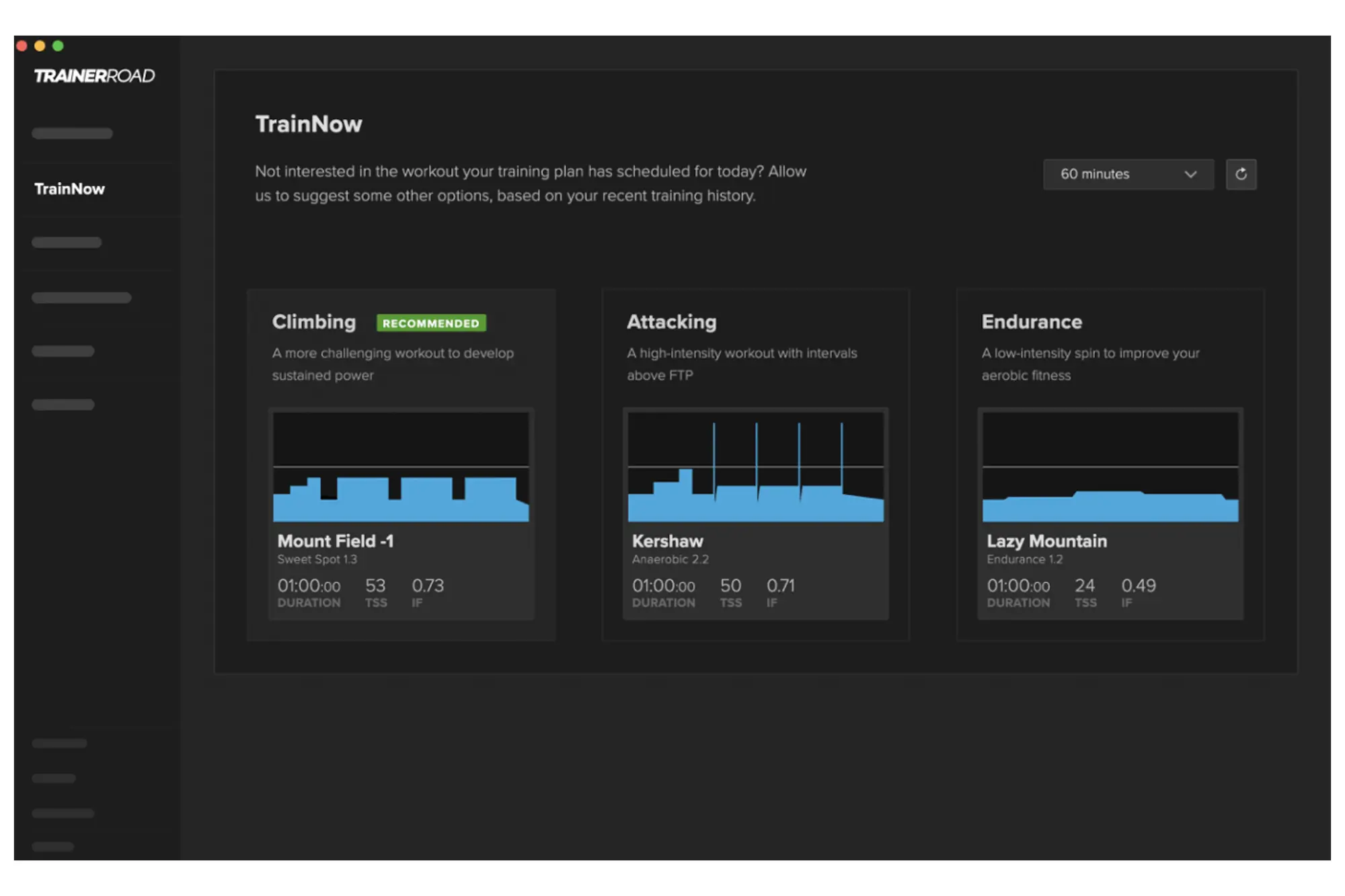This screenshot has width=1345, height=896.
Task: Click the Mount Field -1 workout title
Action: pyautogui.click(x=336, y=541)
